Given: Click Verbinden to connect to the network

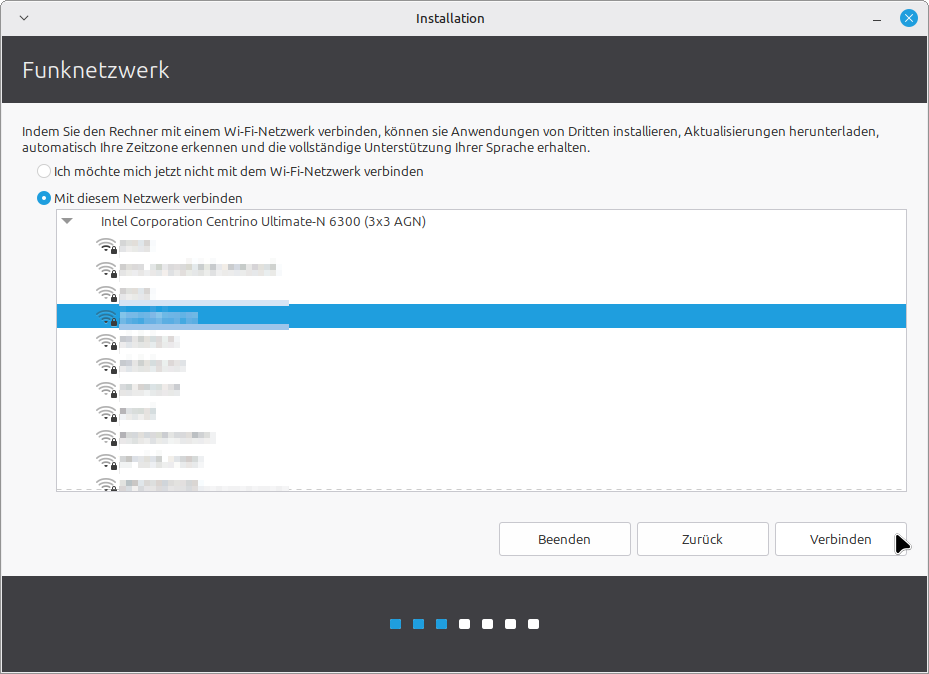Looking at the screenshot, I should point(840,539).
